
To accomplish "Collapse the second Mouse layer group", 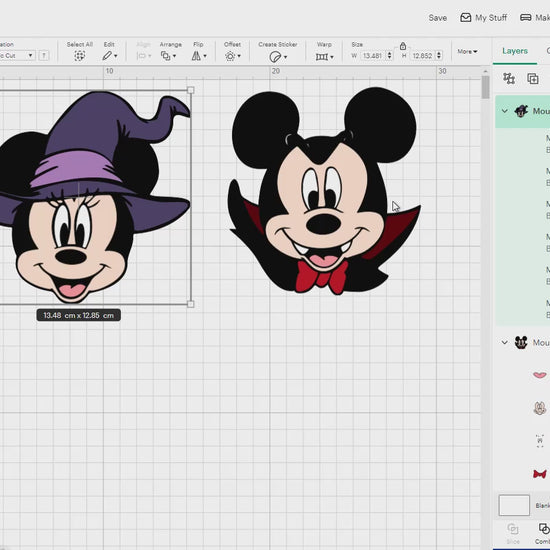I will (504, 342).
